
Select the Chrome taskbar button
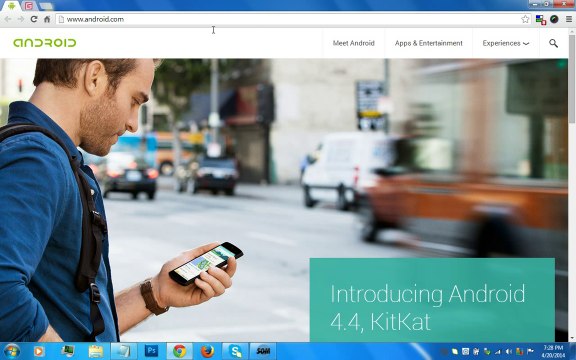tap(179, 351)
